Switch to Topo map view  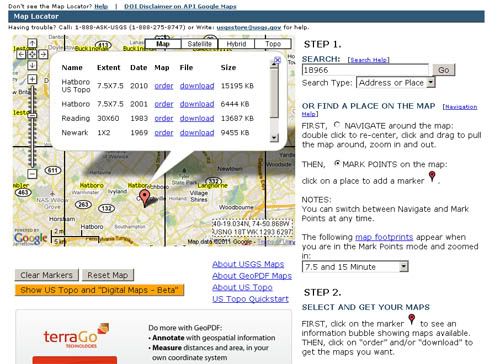point(273,44)
